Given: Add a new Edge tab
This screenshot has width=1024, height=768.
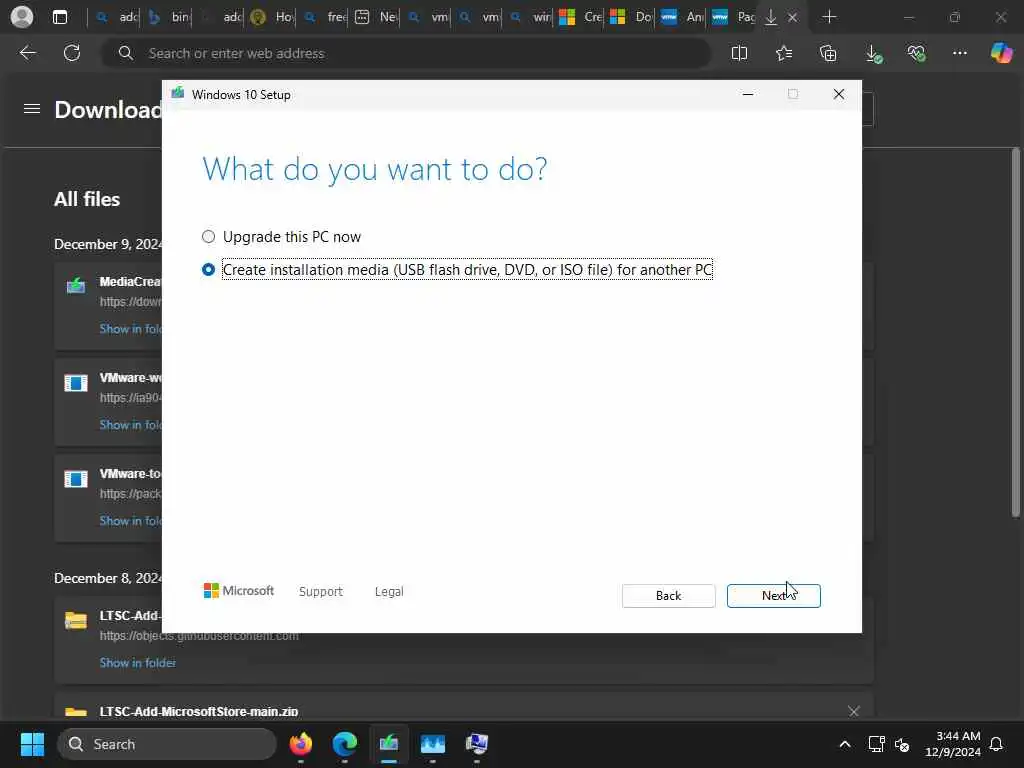Looking at the screenshot, I should coord(829,17).
